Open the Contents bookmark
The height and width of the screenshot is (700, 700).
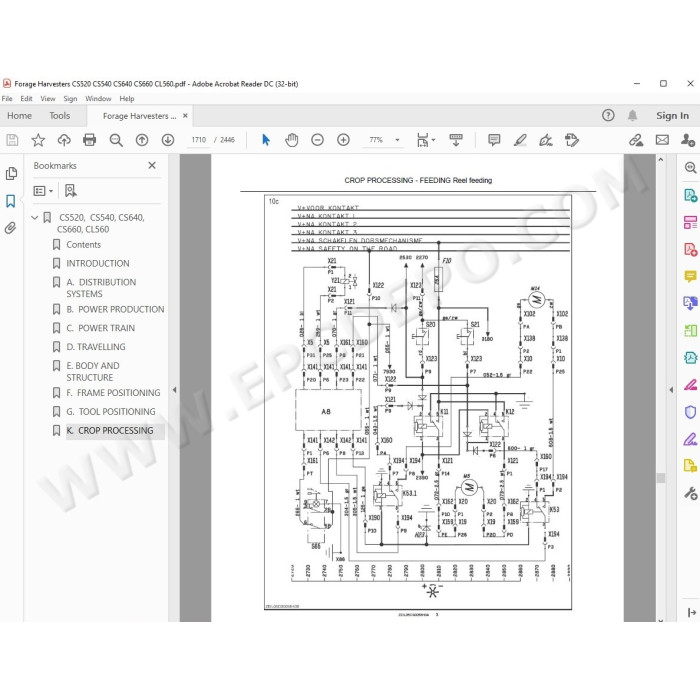click(83, 245)
